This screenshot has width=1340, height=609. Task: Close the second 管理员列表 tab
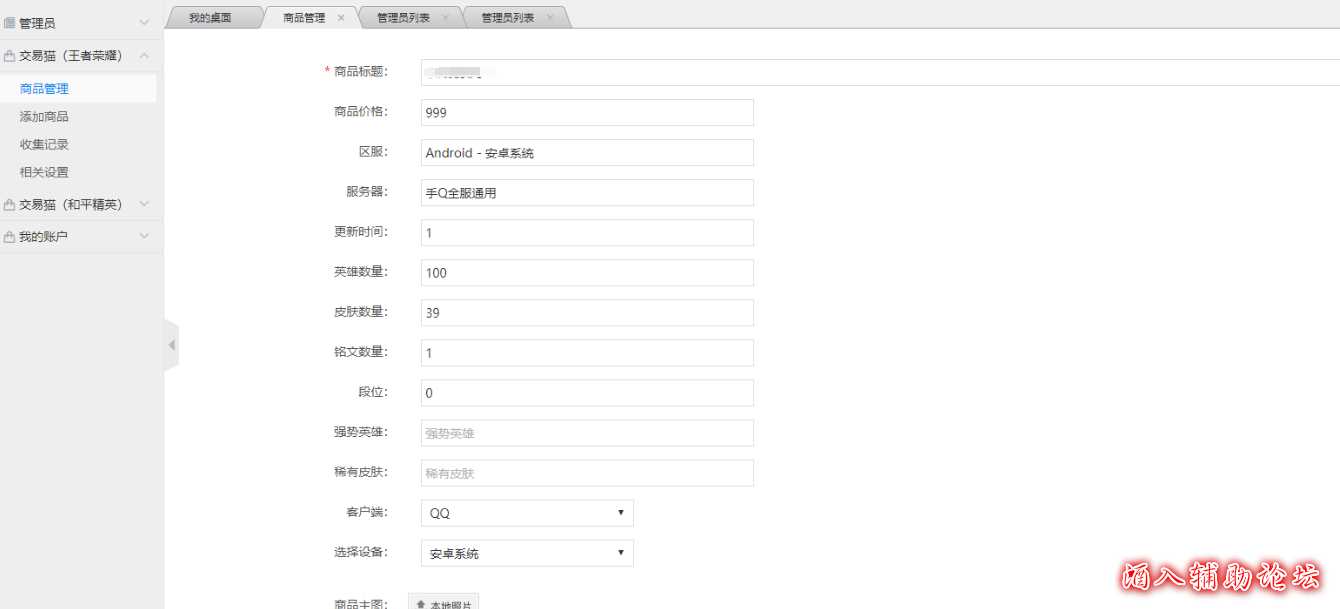click(x=549, y=18)
